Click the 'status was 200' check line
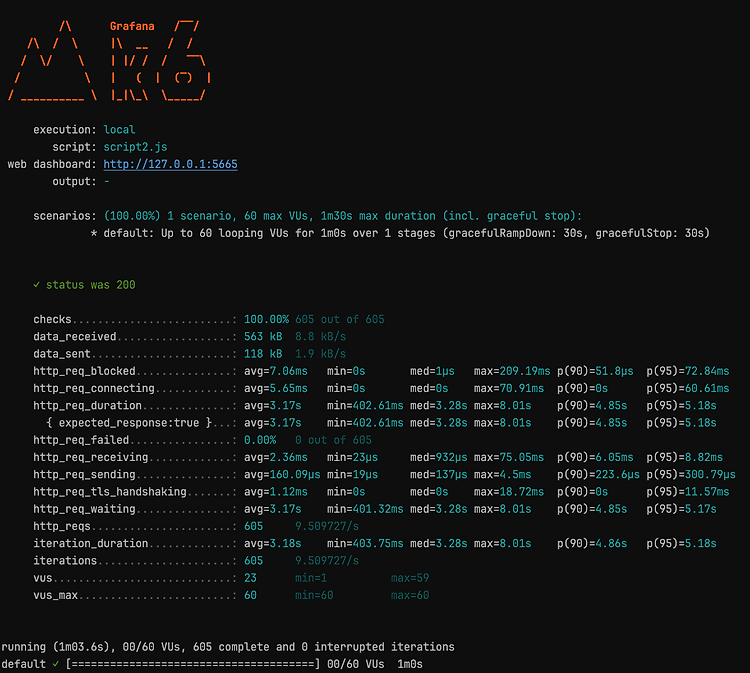 tap(84, 285)
